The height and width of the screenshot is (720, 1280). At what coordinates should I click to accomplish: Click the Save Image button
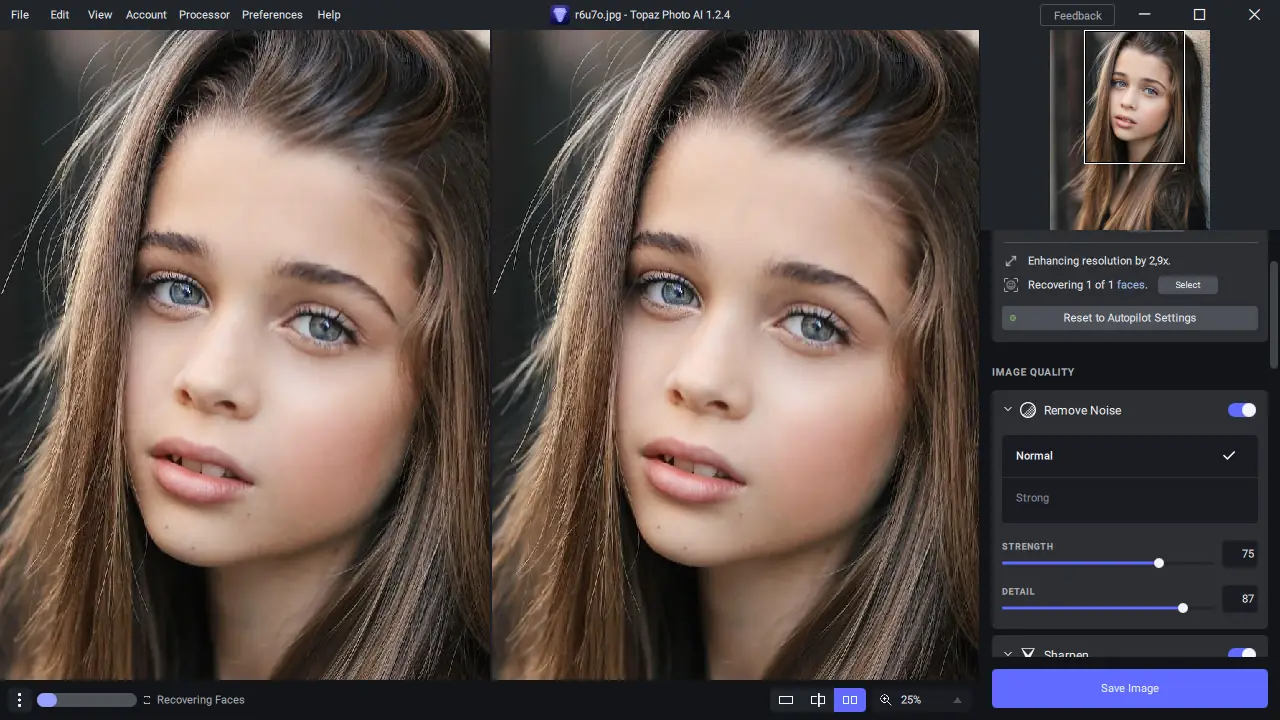pos(1130,688)
